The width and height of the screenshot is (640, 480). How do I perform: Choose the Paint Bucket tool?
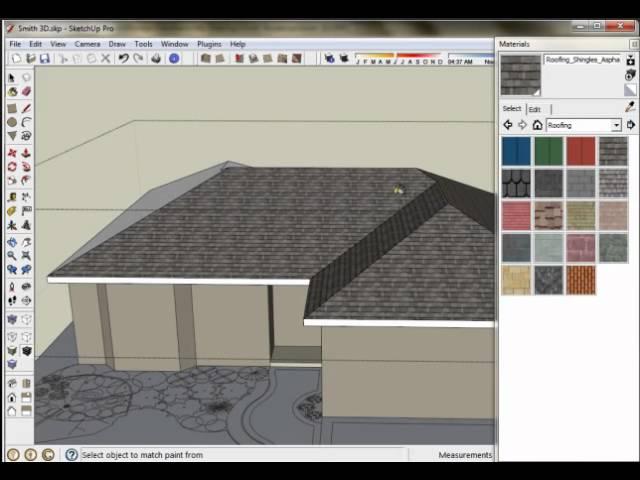click(12, 91)
